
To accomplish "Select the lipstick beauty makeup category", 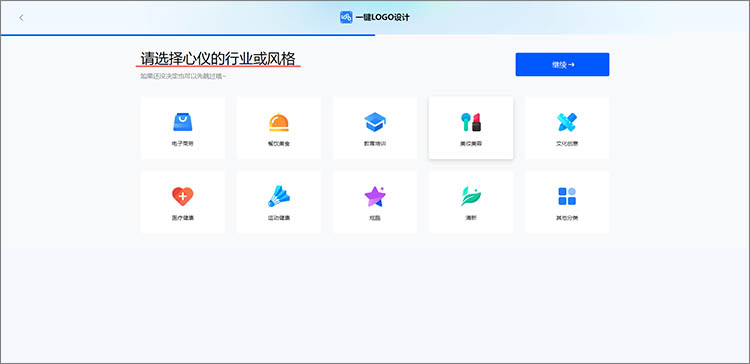I will (x=471, y=128).
